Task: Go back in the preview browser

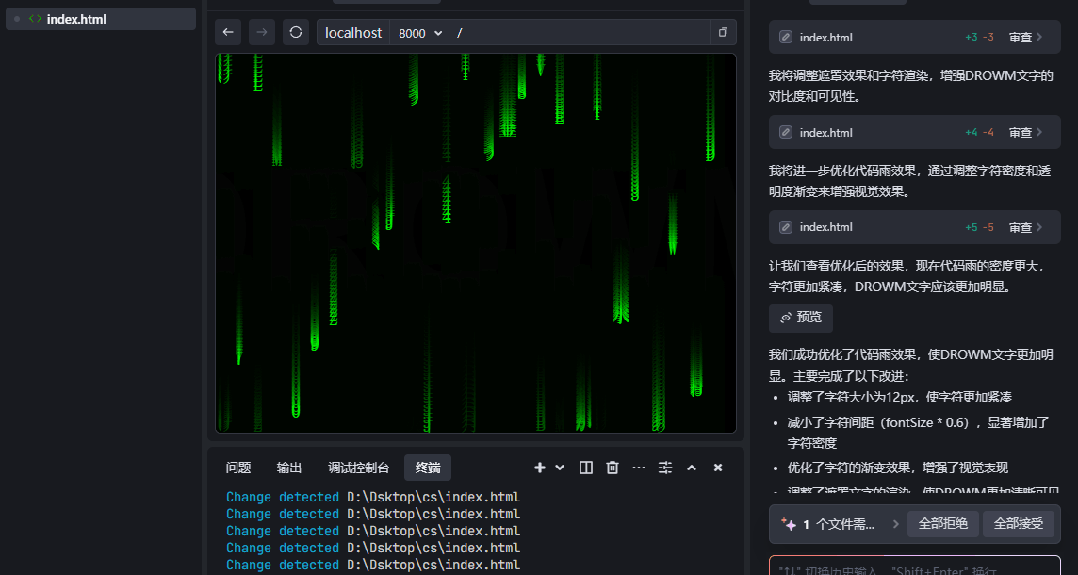Action: coord(228,32)
